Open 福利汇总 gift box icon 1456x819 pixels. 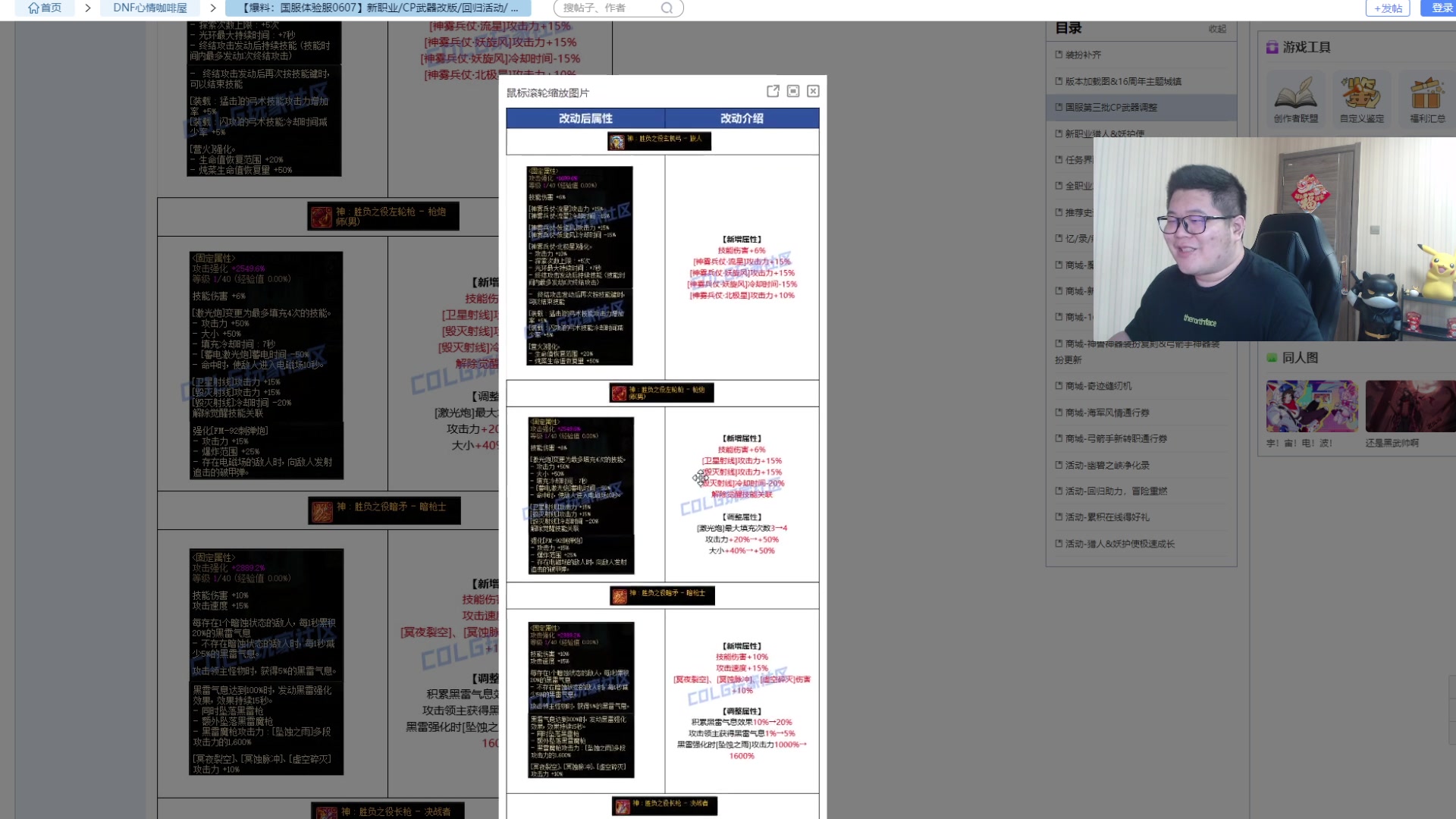pyautogui.click(x=1427, y=94)
